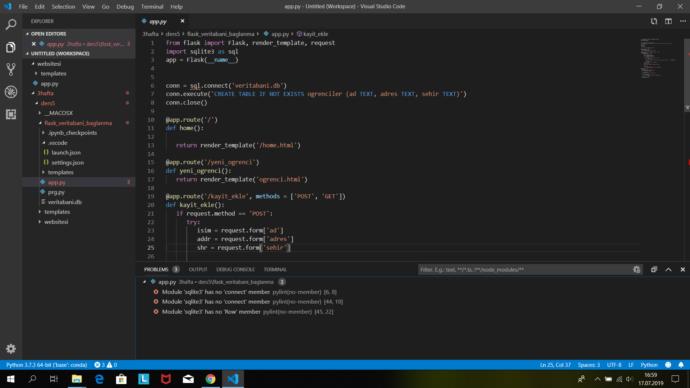690x388 pixels.
Task: Open the Extensions view icon
Action: click(11, 114)
